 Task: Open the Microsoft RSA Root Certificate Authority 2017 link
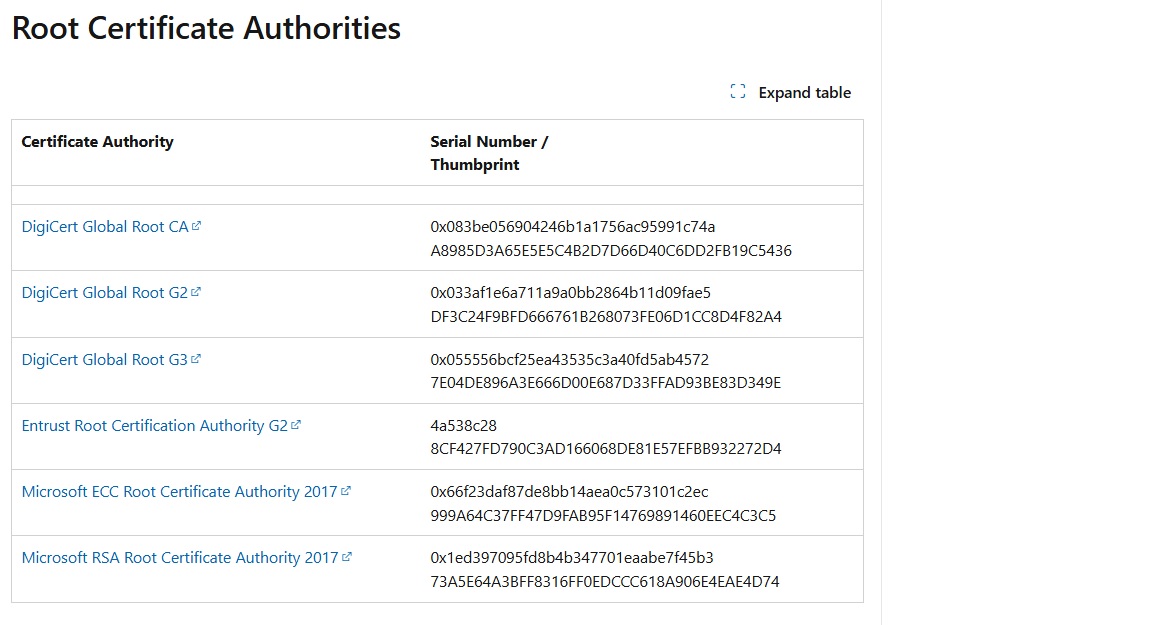coord(182,557)
